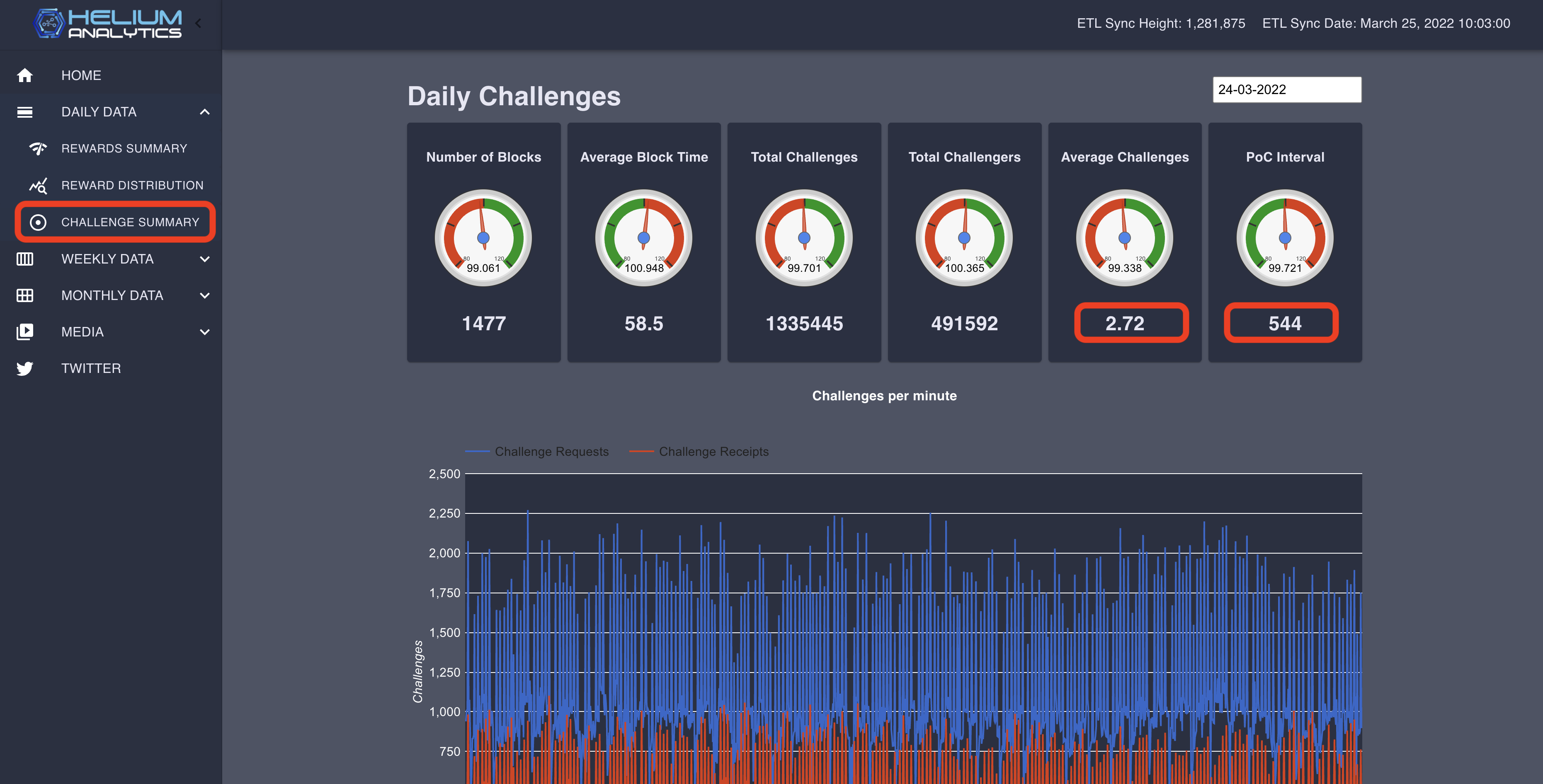This screenshot has height=784, width=1543.
Task: Open the Rewards Summary menu item
Action: (124, 148)
